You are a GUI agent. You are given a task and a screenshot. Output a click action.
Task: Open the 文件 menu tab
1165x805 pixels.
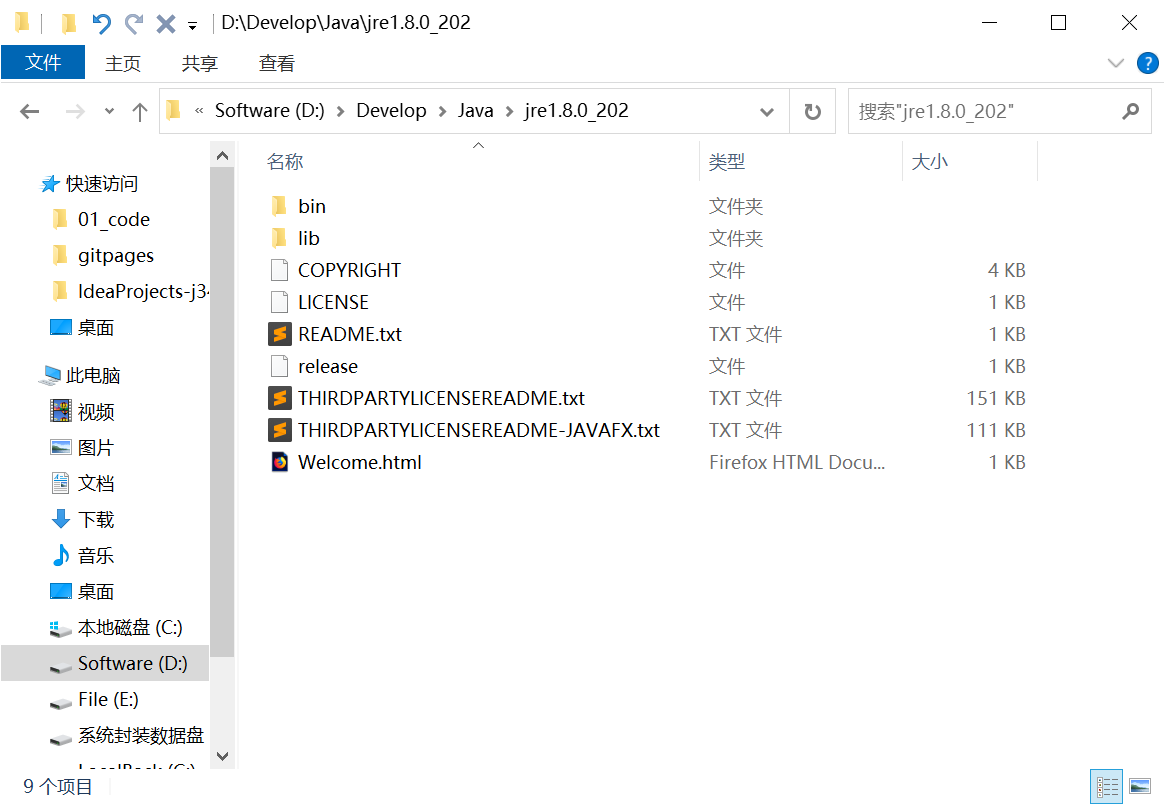click(43, 63)
